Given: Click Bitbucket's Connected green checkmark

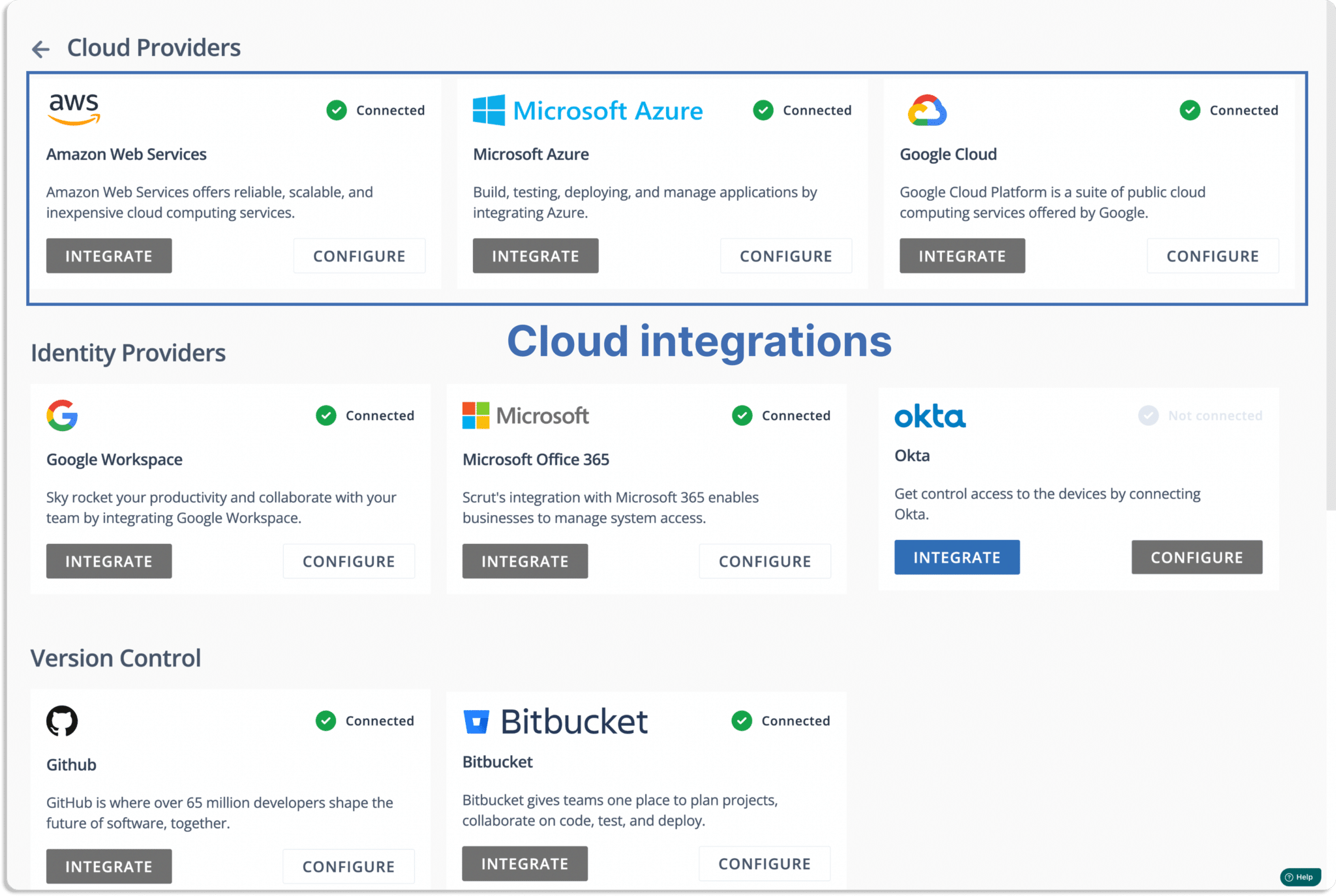Looking at the screenshot, I should [742, 721].
